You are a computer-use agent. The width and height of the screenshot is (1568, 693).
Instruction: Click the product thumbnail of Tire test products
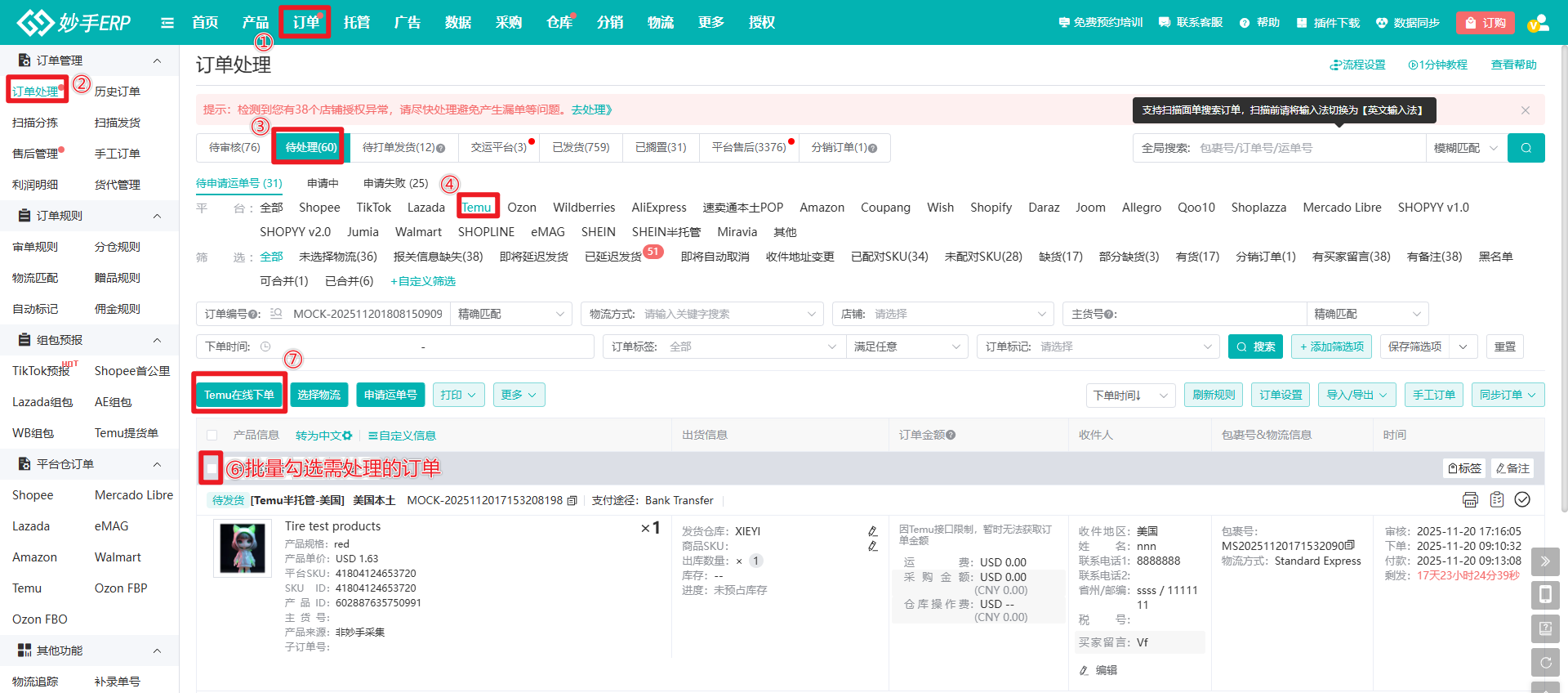point(243,549)
